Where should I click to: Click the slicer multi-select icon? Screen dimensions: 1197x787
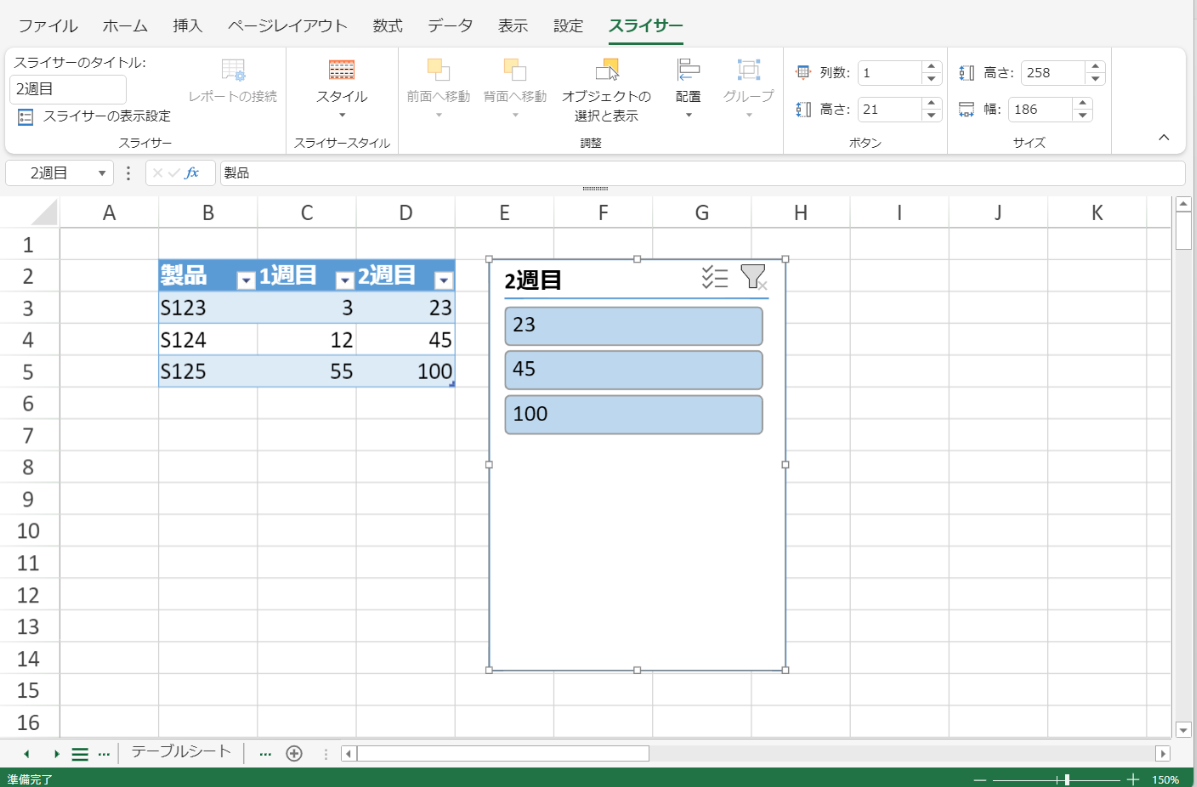(714, 278)
